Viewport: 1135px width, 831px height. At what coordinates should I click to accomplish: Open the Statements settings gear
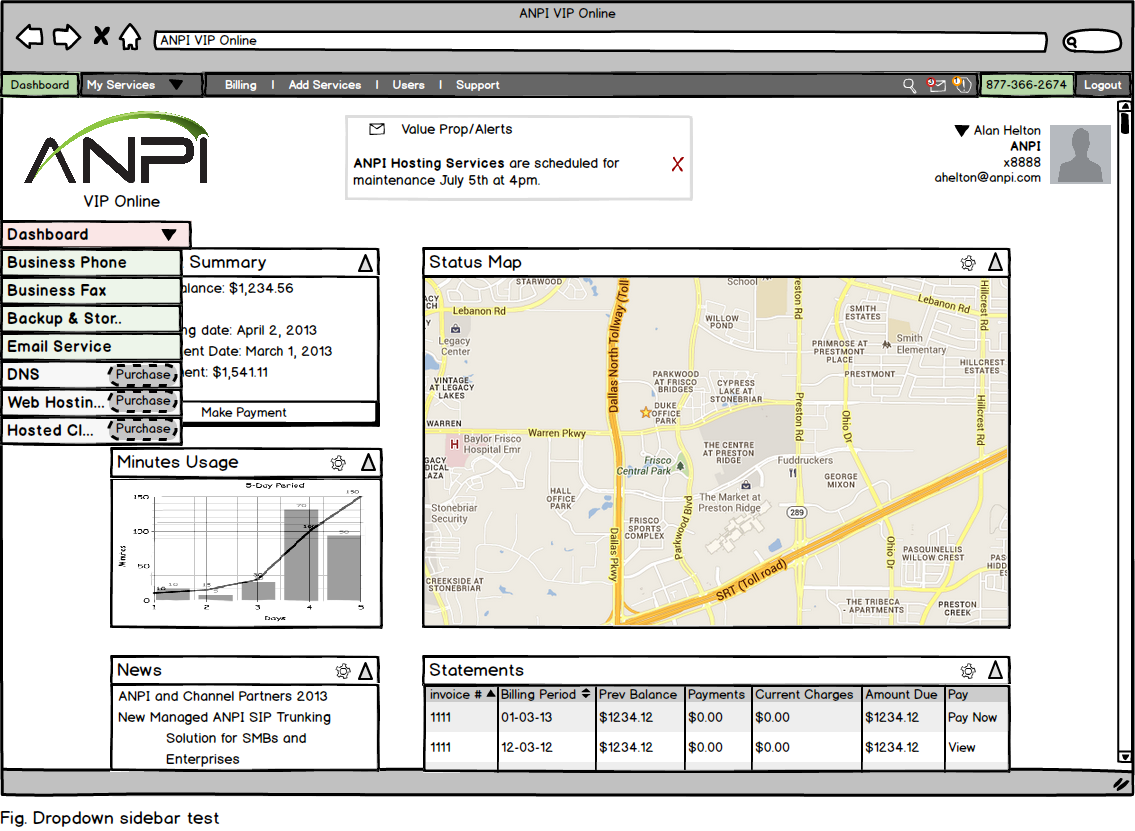[x=967, y=670]
